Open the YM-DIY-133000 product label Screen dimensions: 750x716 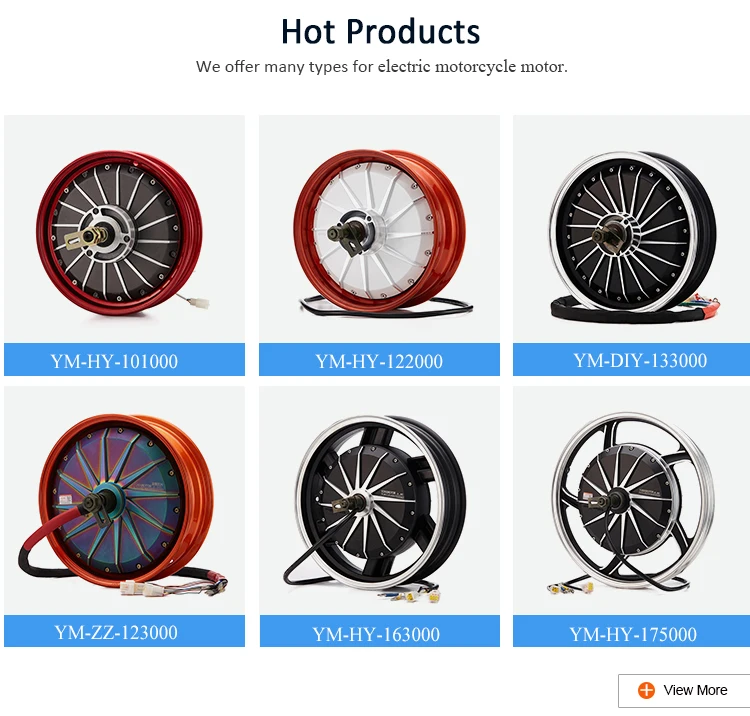[x=631, y=360]
